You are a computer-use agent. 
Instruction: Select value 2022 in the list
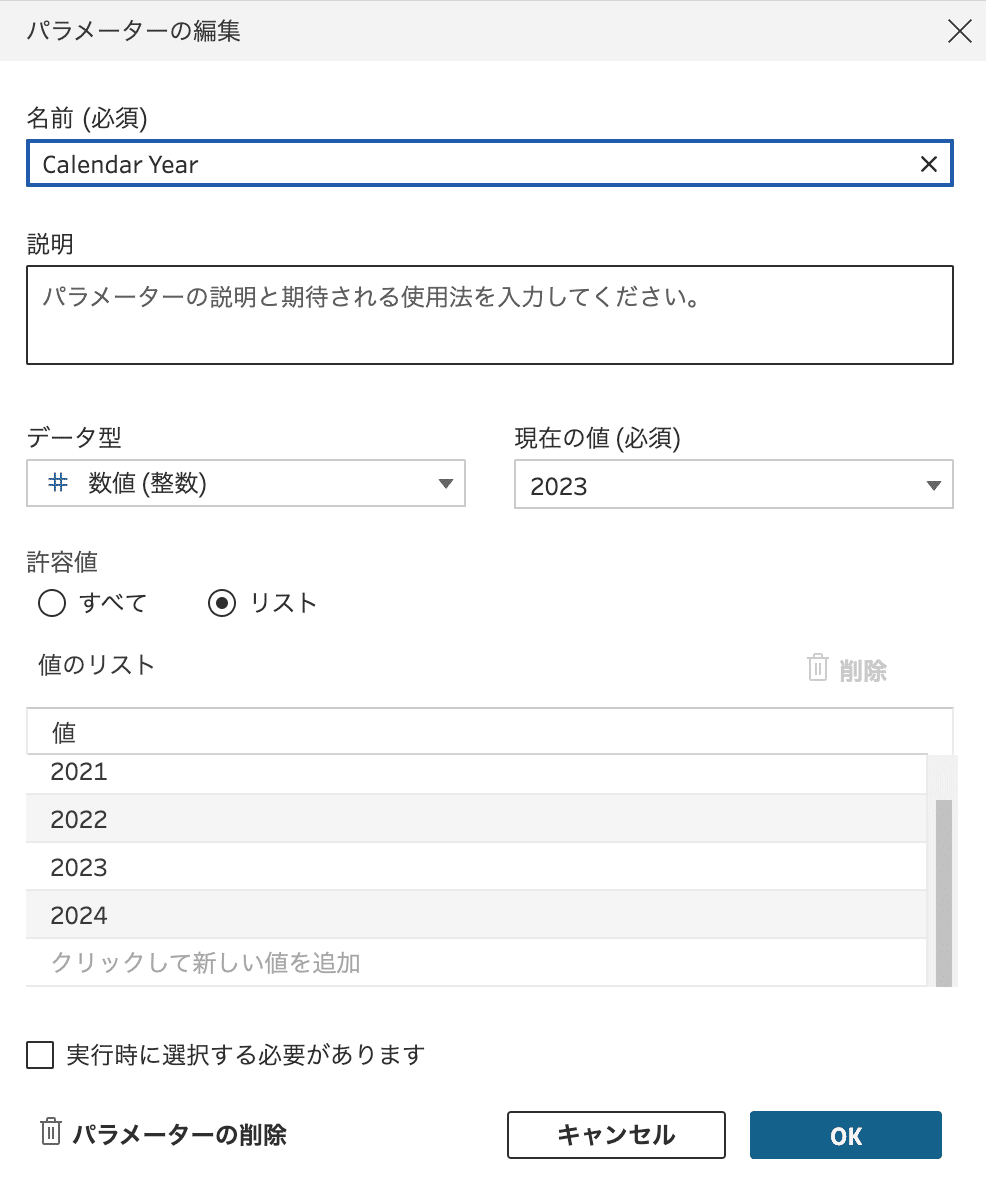point(476,819)
